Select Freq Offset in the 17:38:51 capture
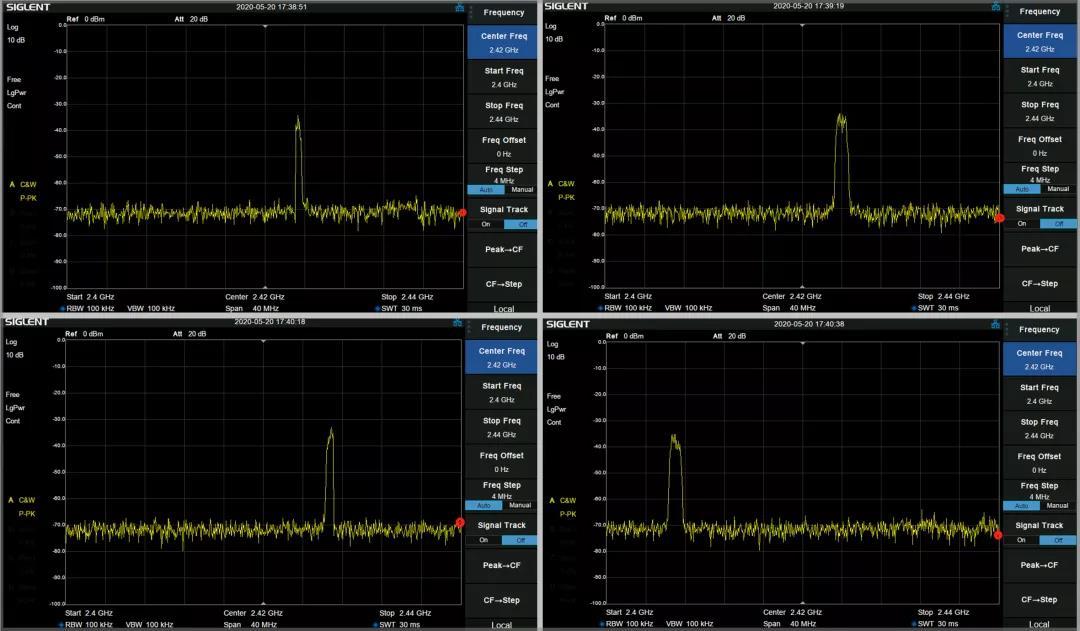Screen dimensions: 1080x631 [503, 147]
